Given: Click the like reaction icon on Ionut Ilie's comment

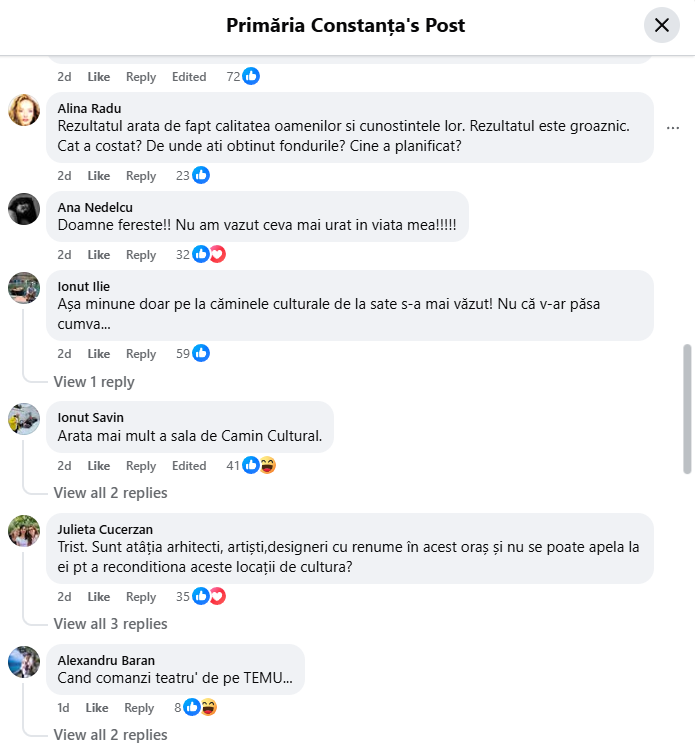Looking at the screenshot, I should coord(201,353).
